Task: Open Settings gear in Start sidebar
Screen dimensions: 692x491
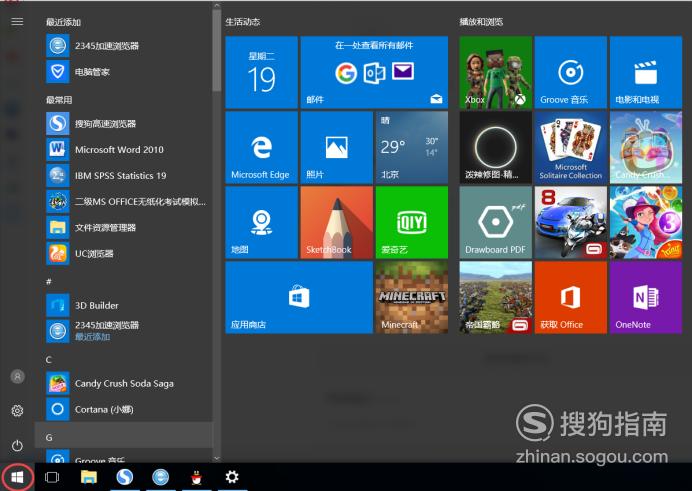Action: (x=17, y=411)
